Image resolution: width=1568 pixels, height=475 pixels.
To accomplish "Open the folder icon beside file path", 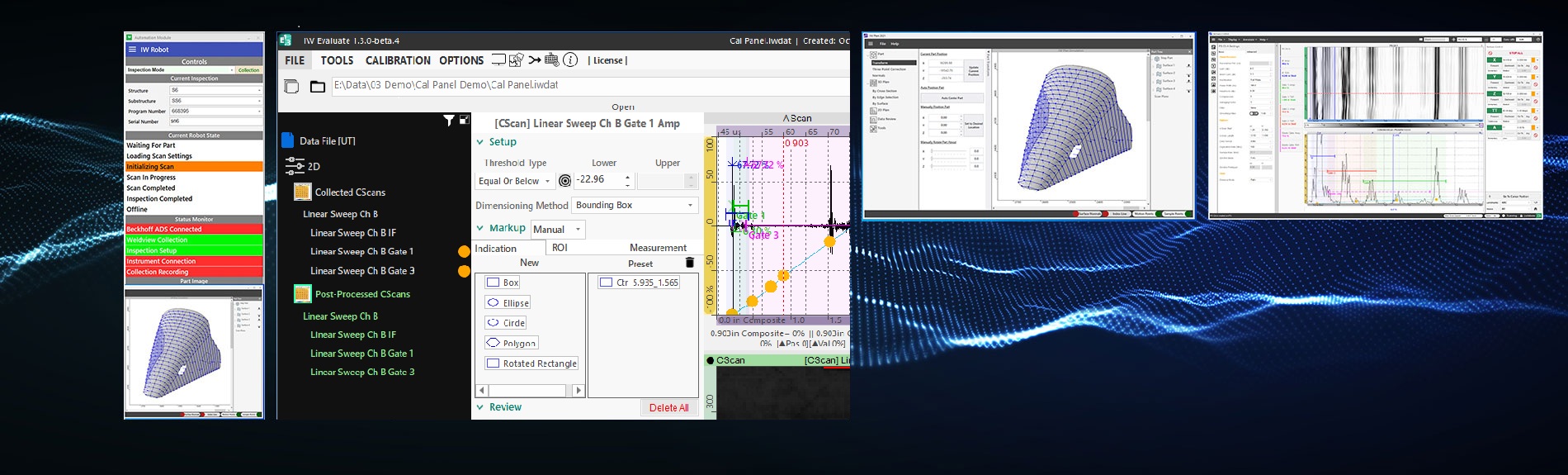I will (x=318, y=87).
